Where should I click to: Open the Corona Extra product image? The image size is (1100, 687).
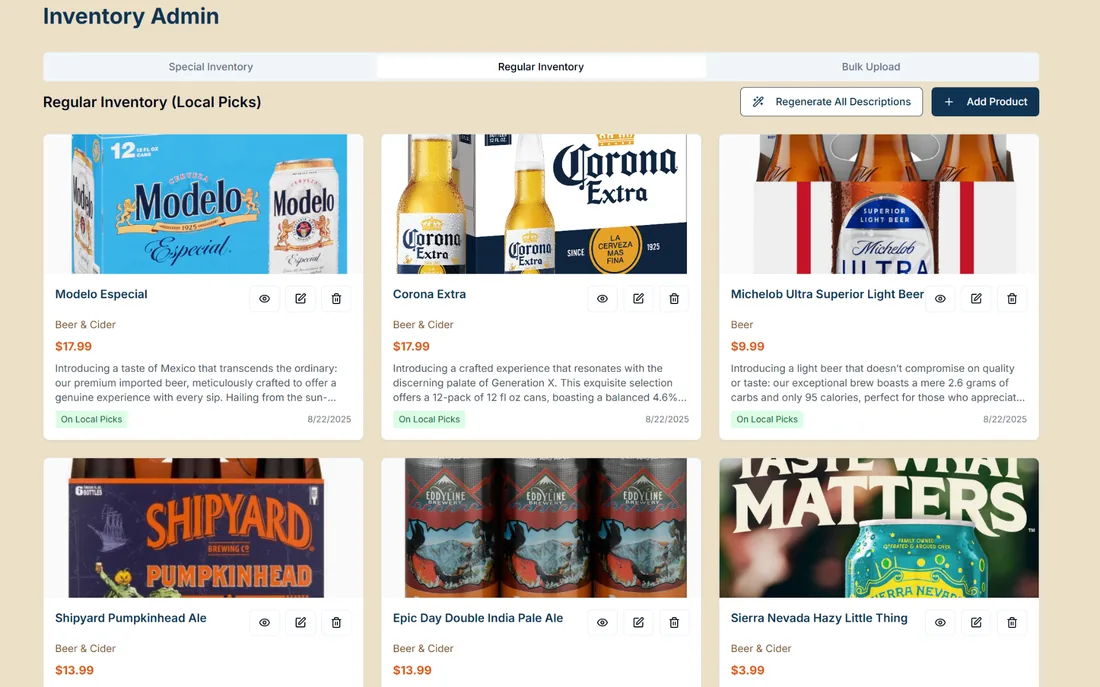541,204
